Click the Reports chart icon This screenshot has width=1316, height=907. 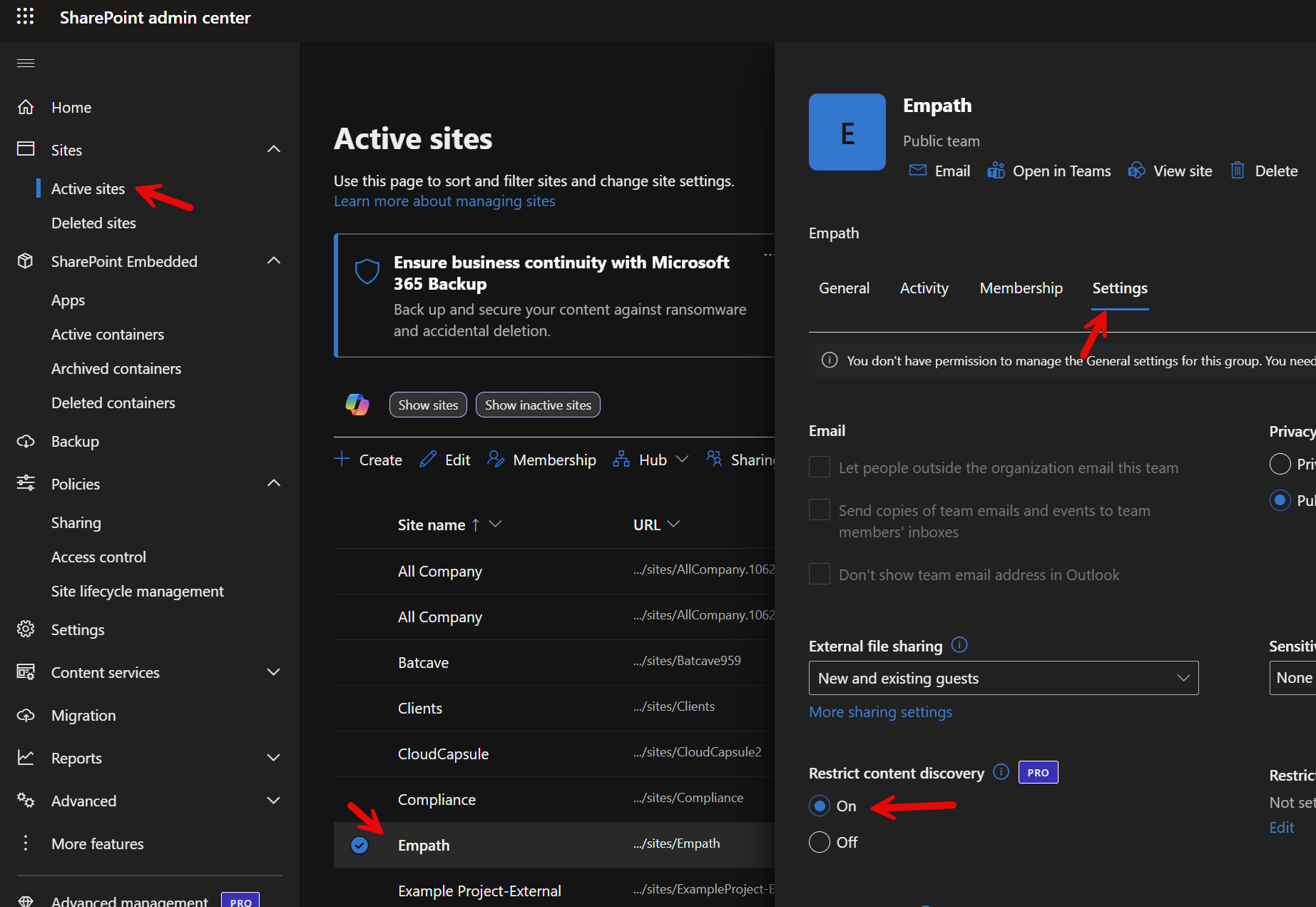click(26, 758)
